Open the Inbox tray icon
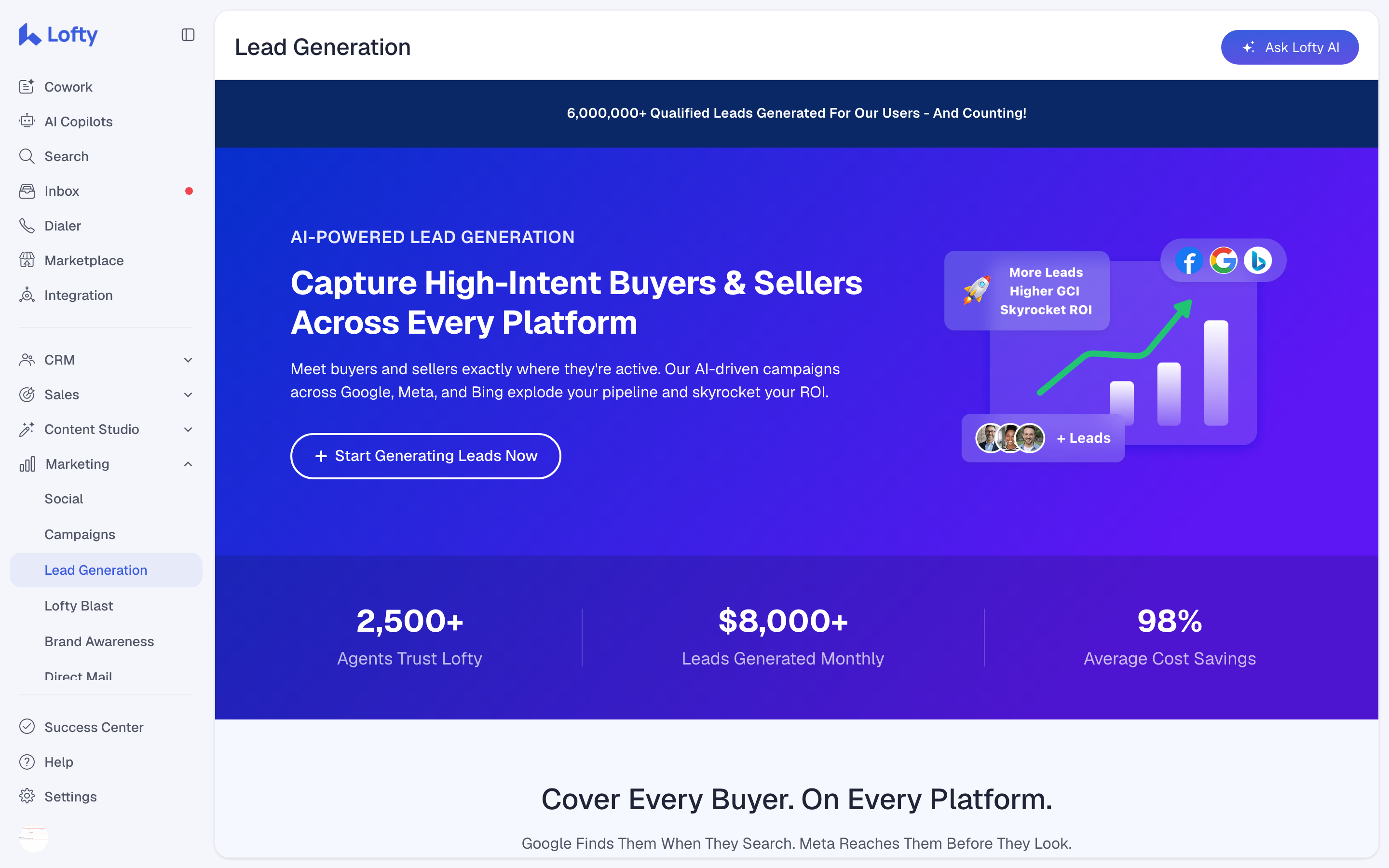The width and height of the screenshot is (1389, 868). (27, 191)
